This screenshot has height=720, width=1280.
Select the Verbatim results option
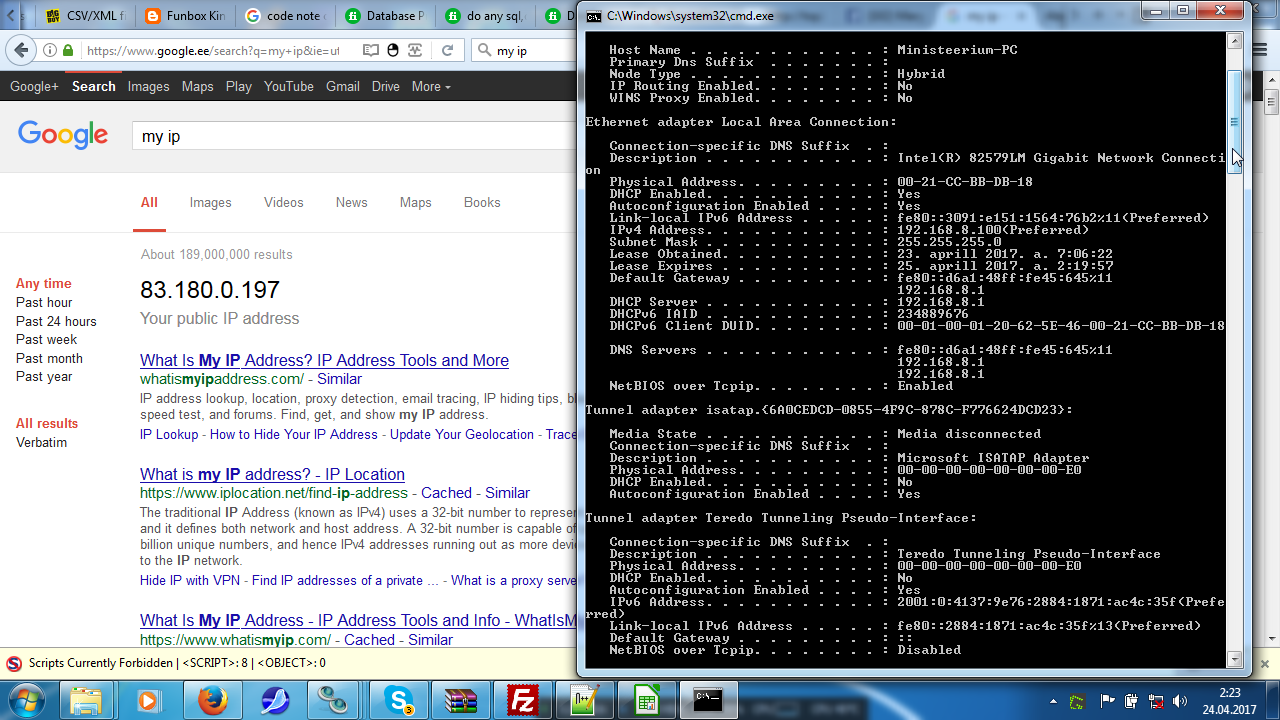tap(41, 442)
